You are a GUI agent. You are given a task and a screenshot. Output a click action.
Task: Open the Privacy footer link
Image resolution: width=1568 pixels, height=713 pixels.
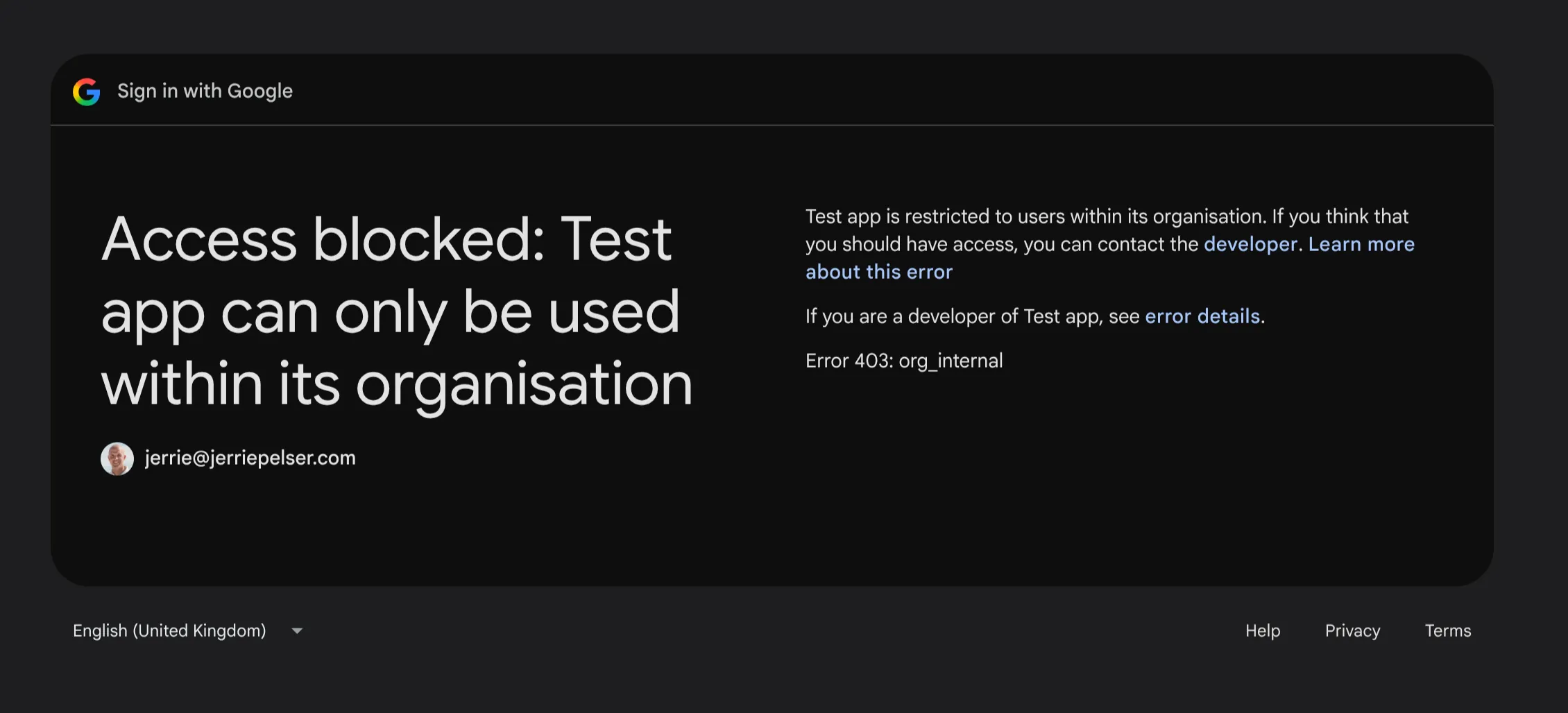(1352, 630)
